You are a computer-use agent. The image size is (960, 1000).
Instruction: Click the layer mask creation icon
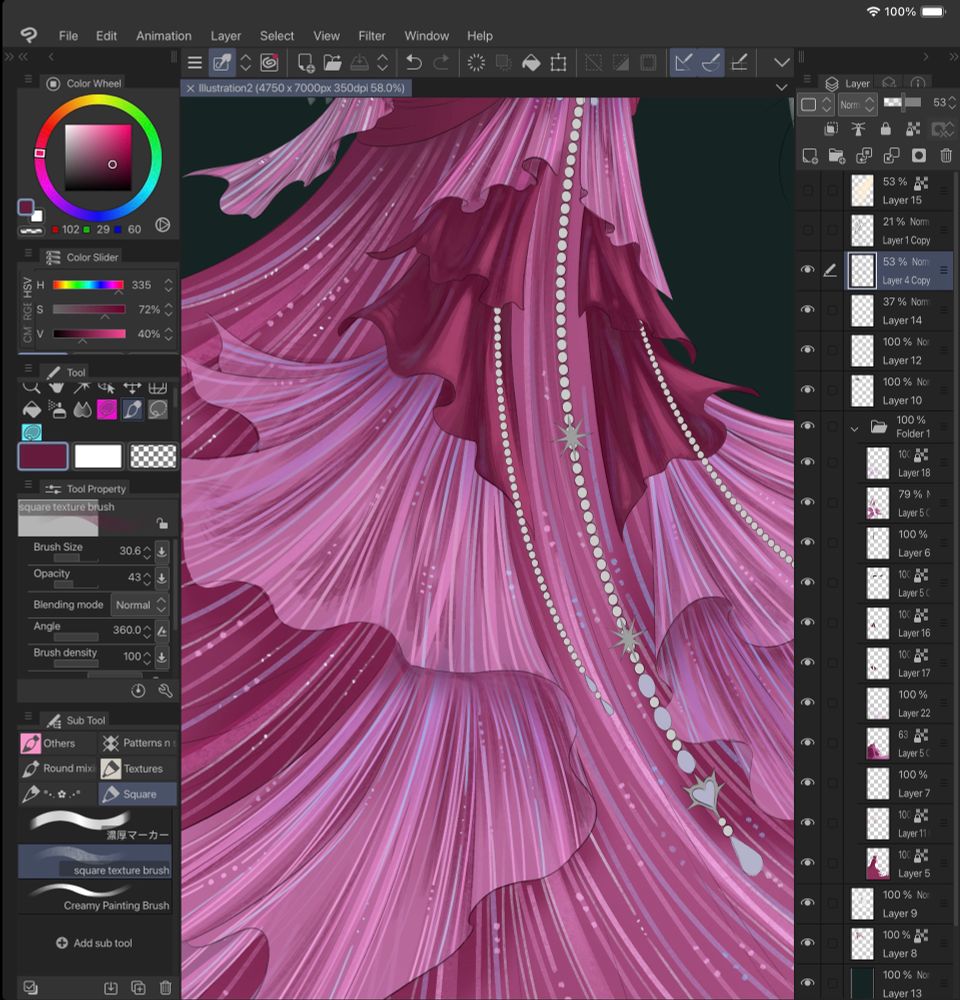pos(918,155)
